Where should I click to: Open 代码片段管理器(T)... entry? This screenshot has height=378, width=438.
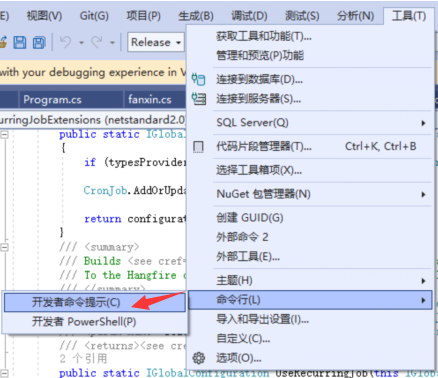[263, 146]
